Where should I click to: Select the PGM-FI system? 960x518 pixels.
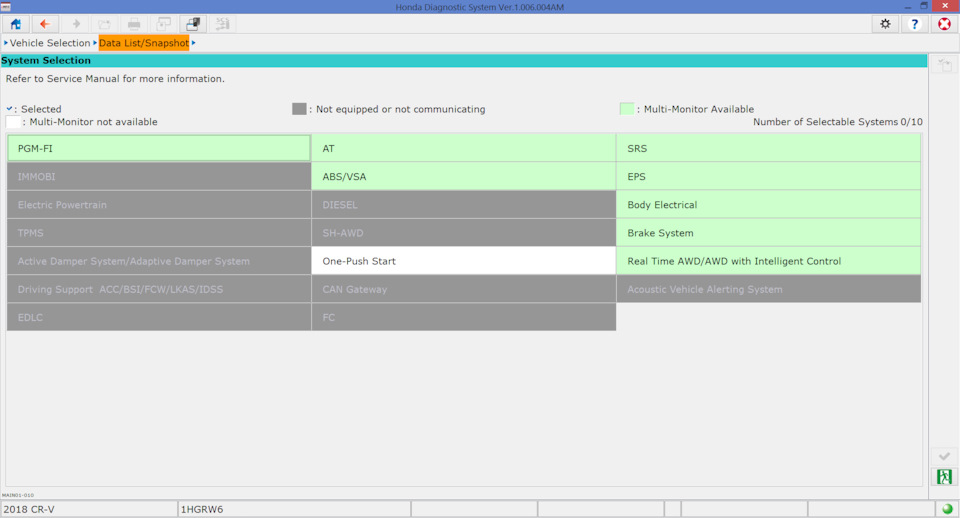point(159,148)
